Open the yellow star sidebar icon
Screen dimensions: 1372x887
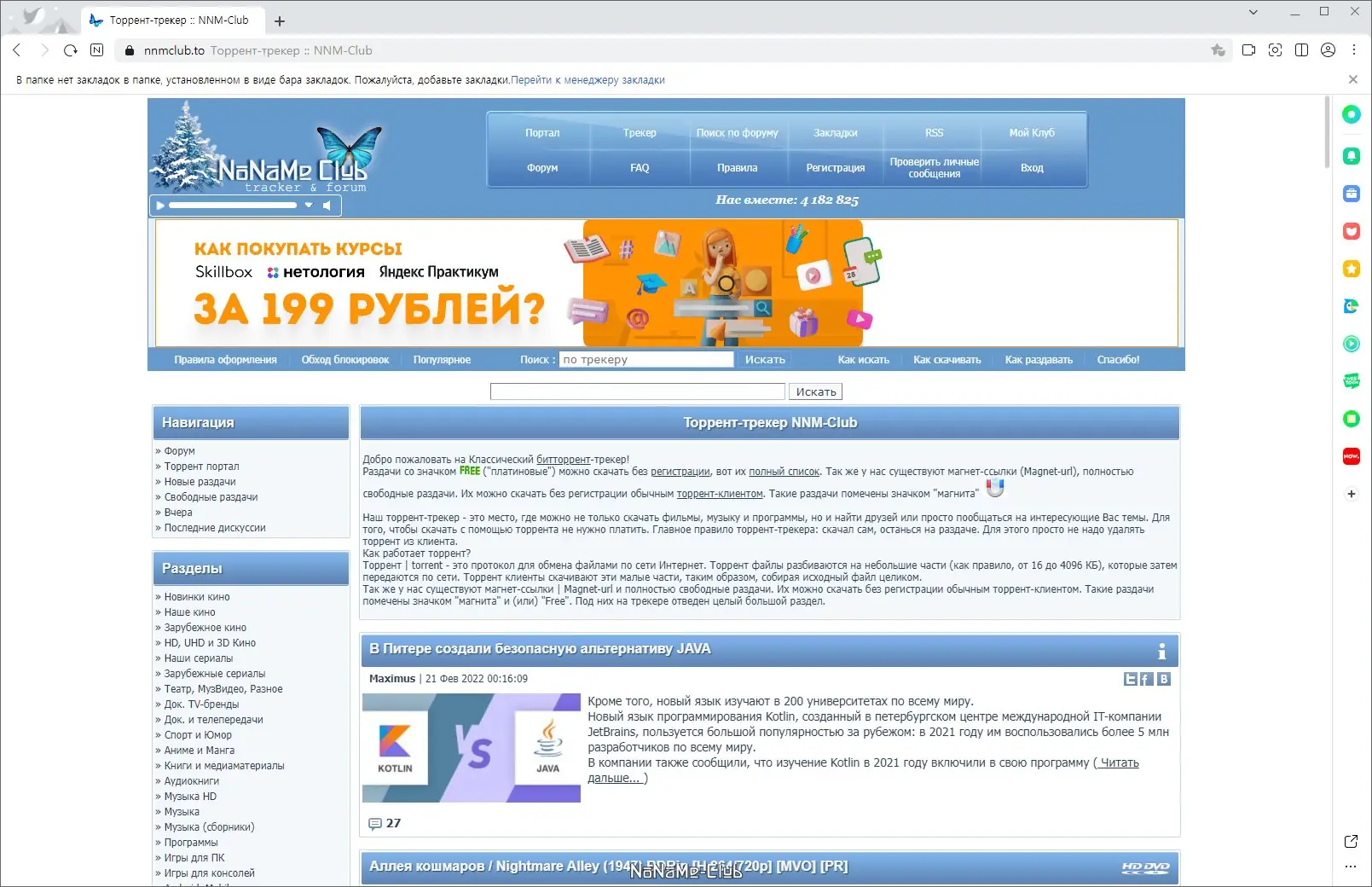tap(1352, 269)
